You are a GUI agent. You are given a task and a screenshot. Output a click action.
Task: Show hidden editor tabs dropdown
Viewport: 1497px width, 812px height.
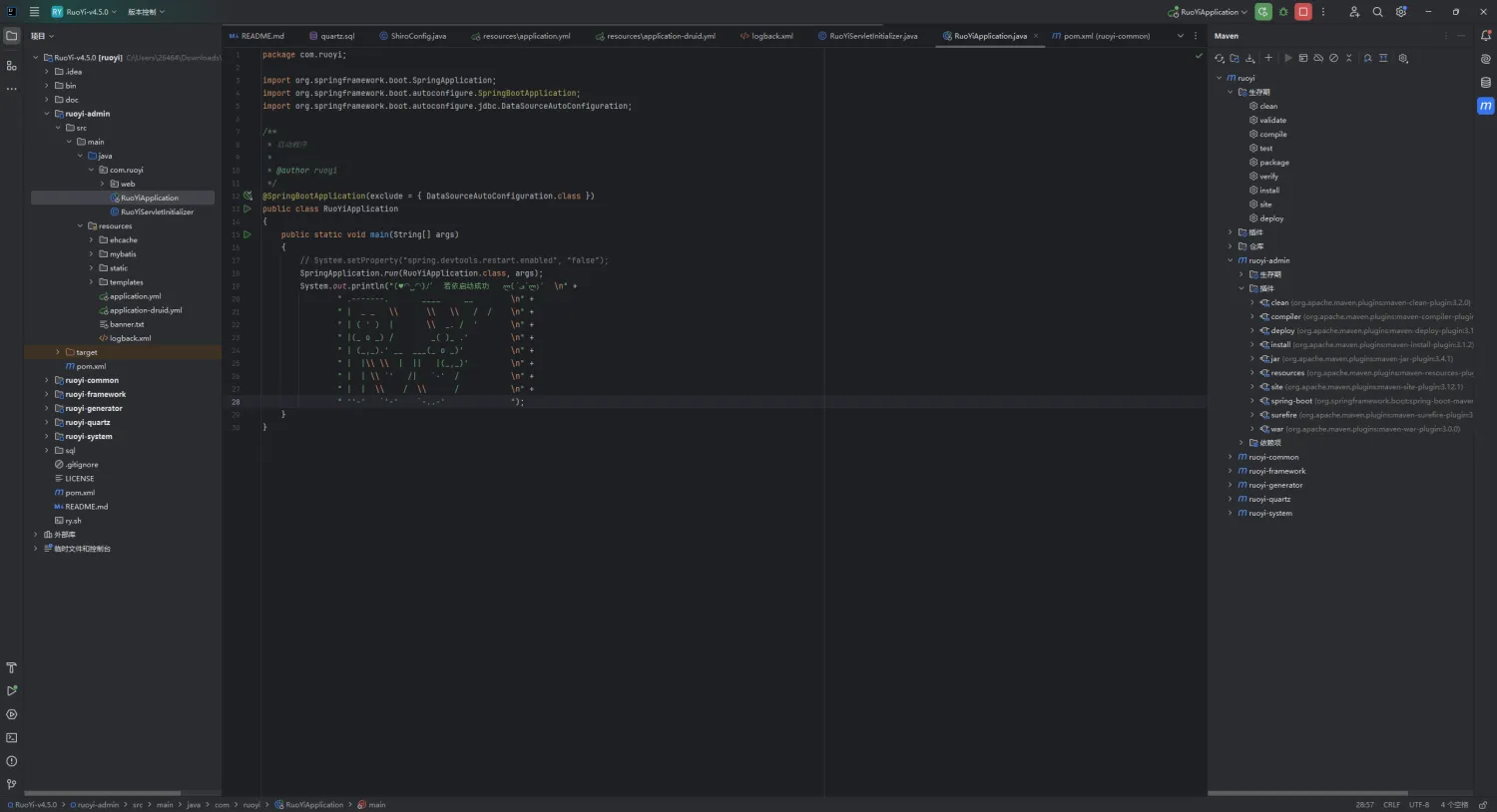[1181, 36]
